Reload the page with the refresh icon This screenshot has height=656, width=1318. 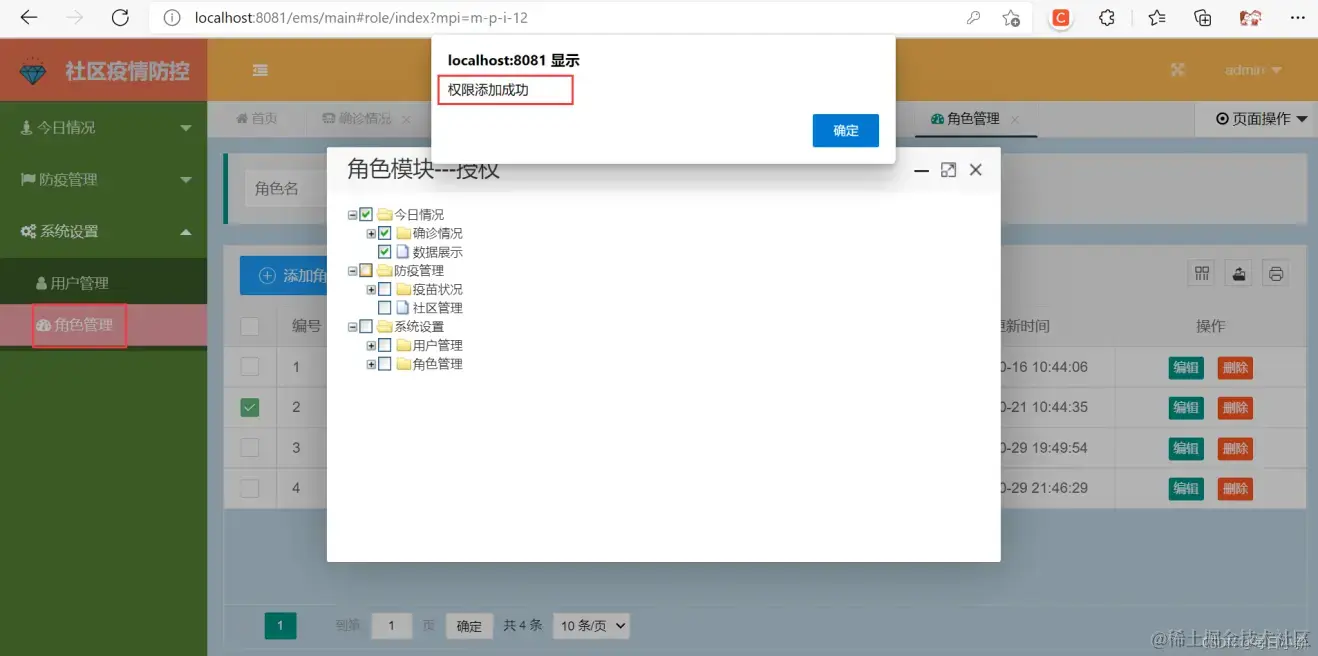coord(120,18)
